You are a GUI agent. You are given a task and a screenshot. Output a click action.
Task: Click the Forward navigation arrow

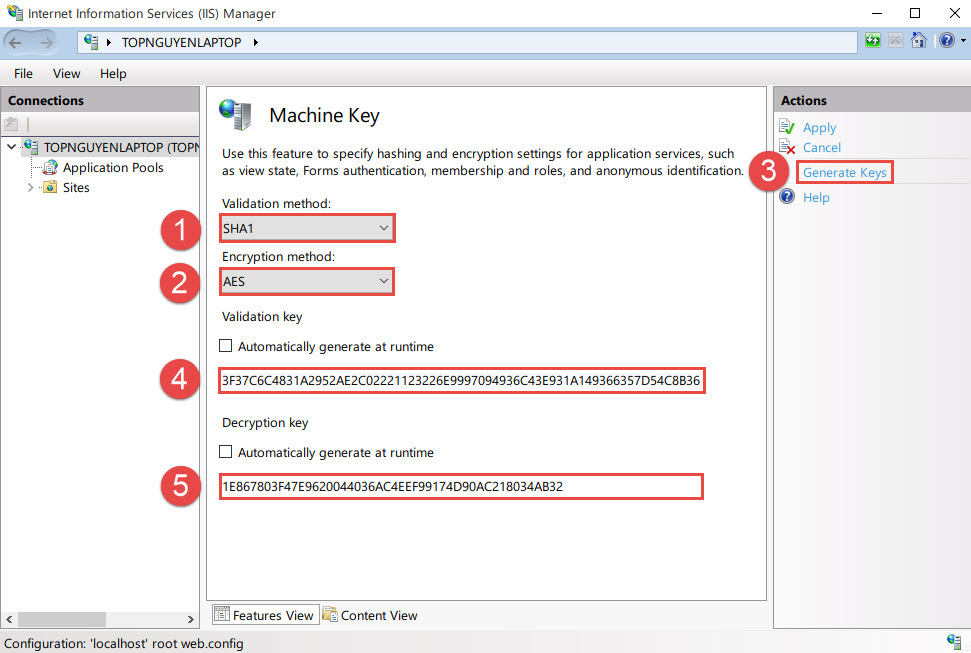pos(46,42)
